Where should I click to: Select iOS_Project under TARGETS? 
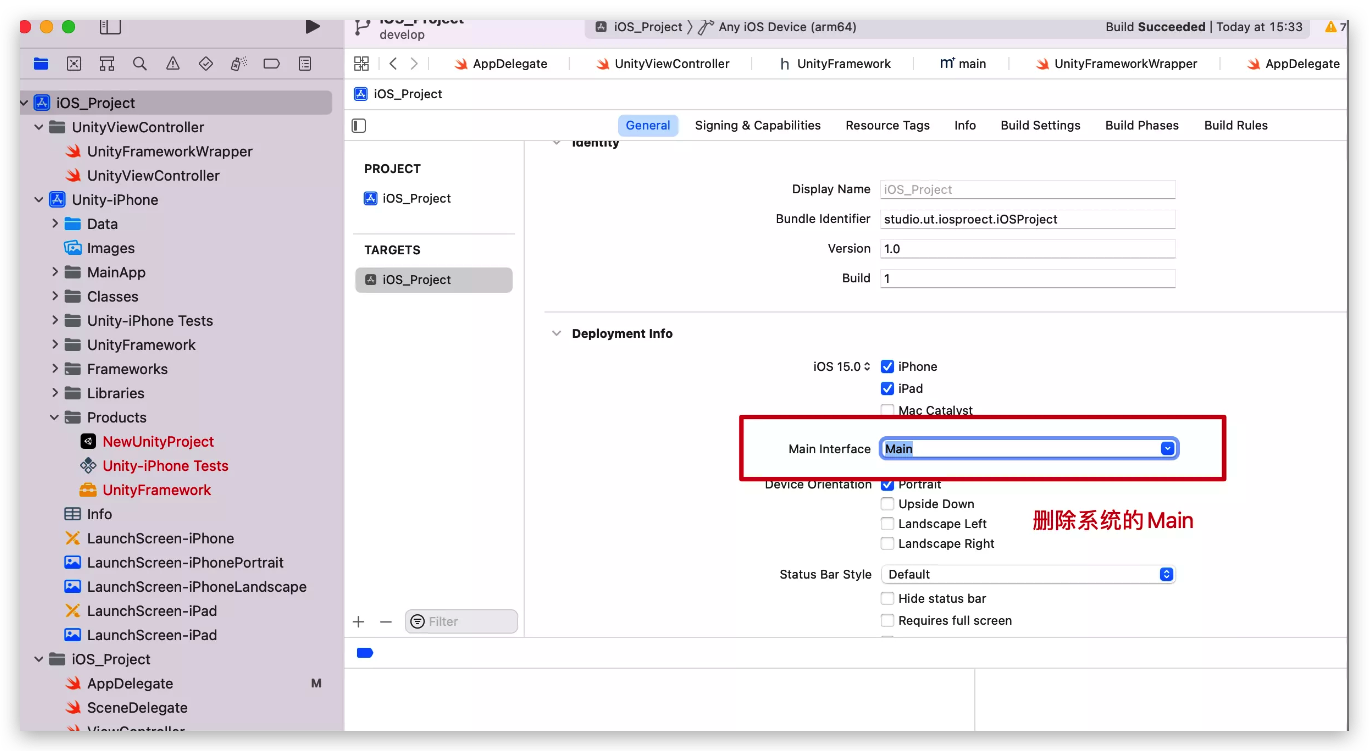pos(434,280)
